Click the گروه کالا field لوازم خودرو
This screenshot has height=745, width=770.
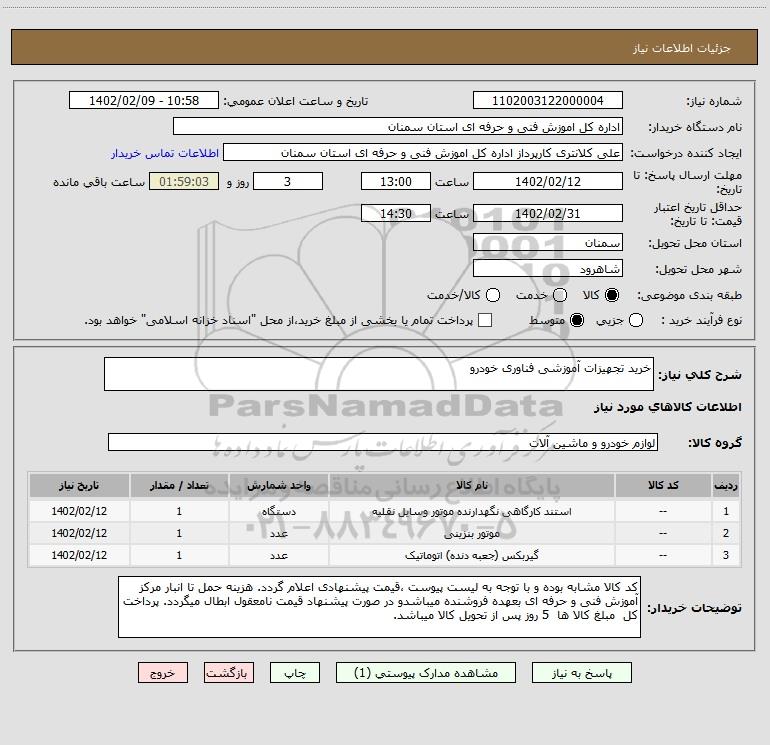383,442
